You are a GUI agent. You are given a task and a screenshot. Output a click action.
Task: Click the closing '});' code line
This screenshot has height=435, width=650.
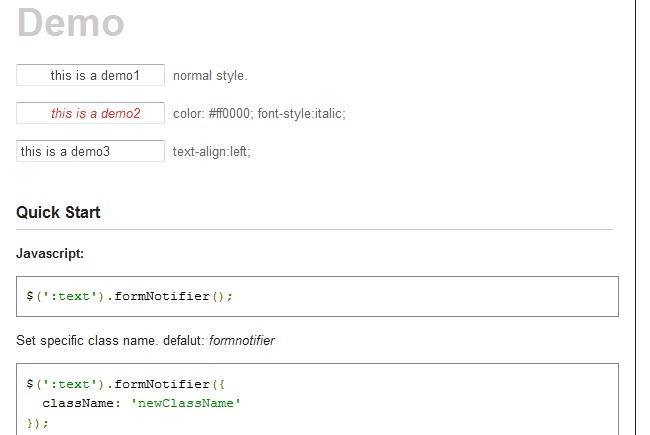coord(37,423)
